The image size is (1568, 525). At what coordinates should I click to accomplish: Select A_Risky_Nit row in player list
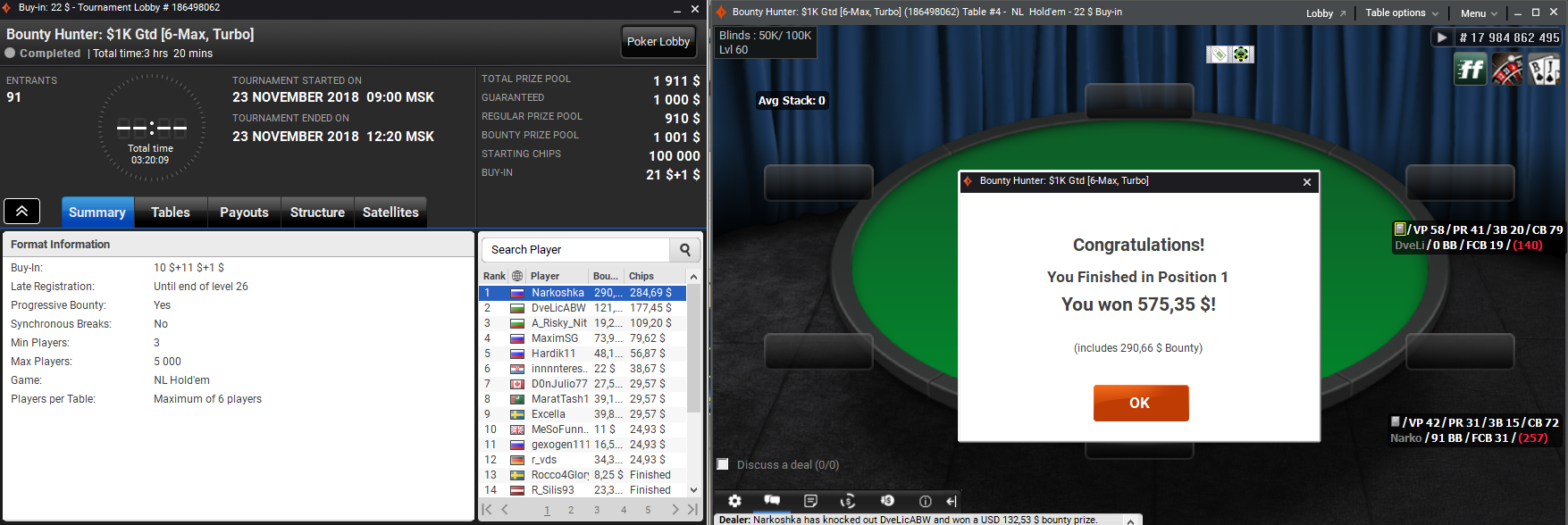pyautogui.click(x=583, y=323)
